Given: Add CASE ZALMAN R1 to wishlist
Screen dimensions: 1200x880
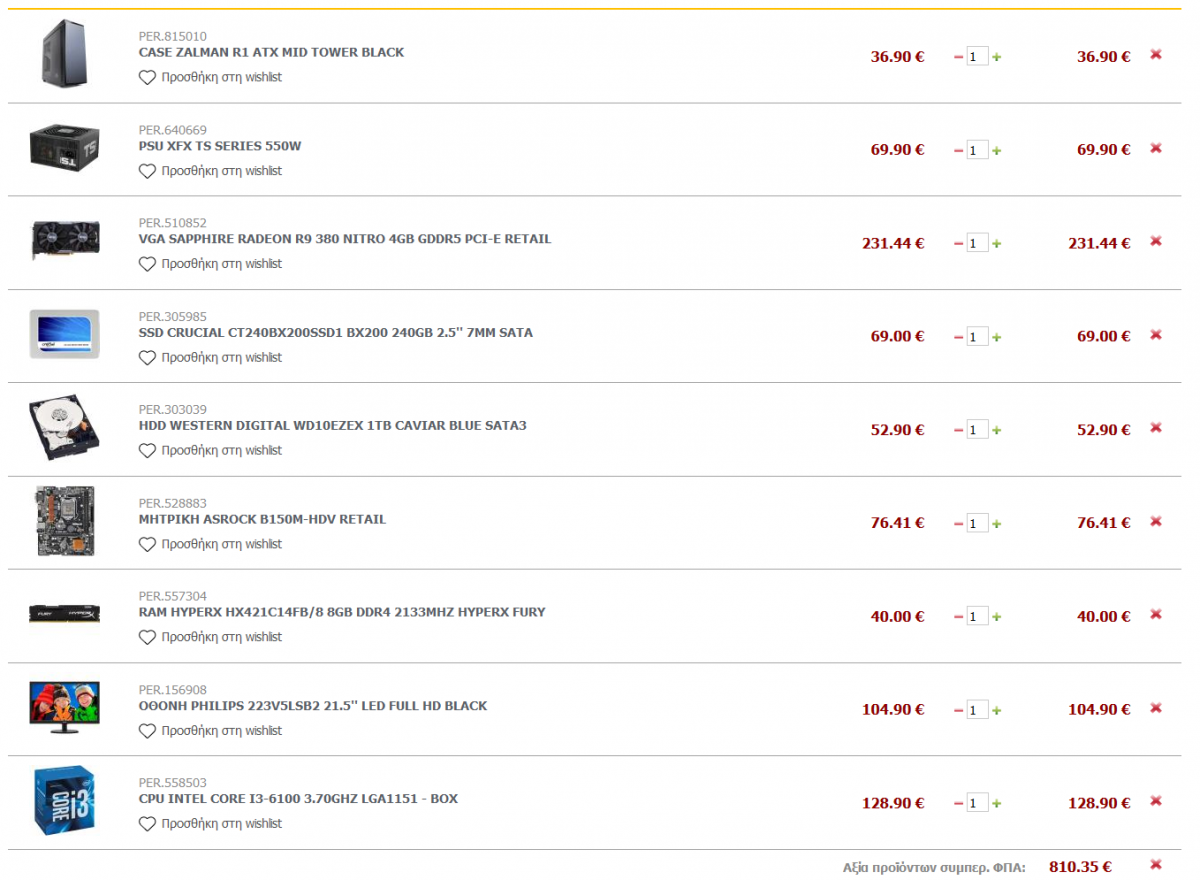Looking at the screenshot, I should point(210,77).
